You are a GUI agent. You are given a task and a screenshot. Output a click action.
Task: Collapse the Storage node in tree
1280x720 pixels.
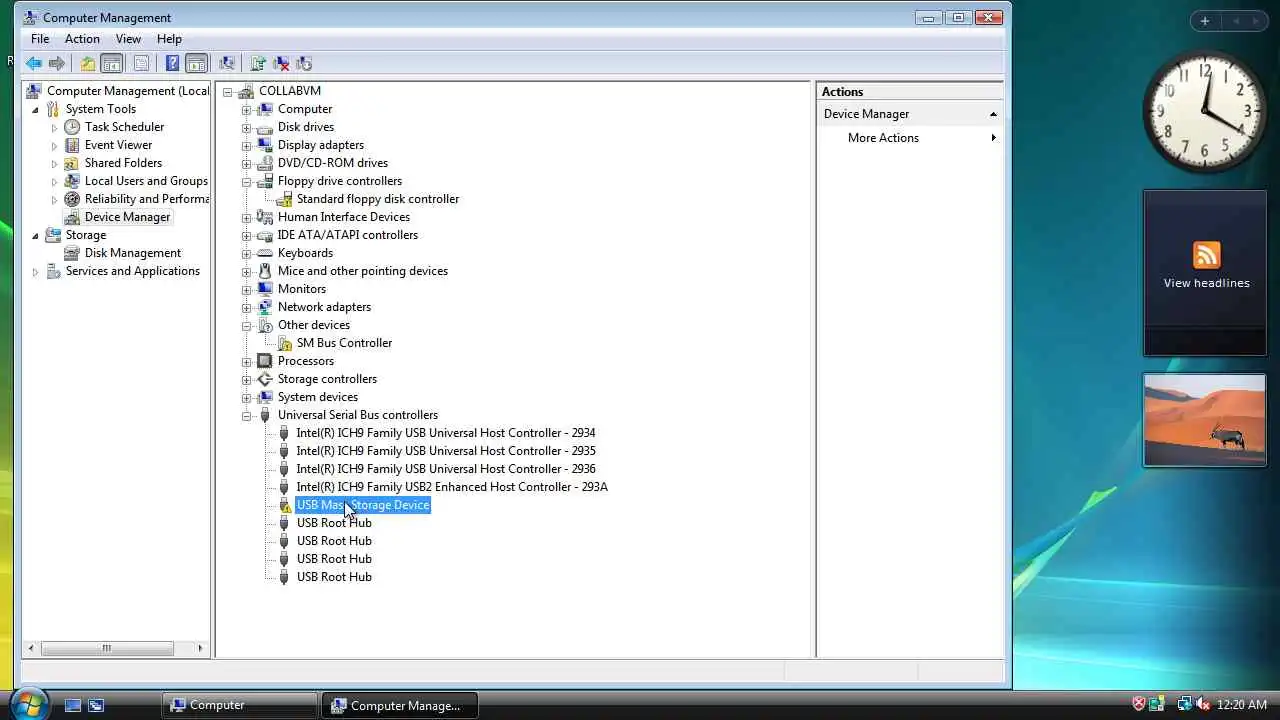[36, 235]
